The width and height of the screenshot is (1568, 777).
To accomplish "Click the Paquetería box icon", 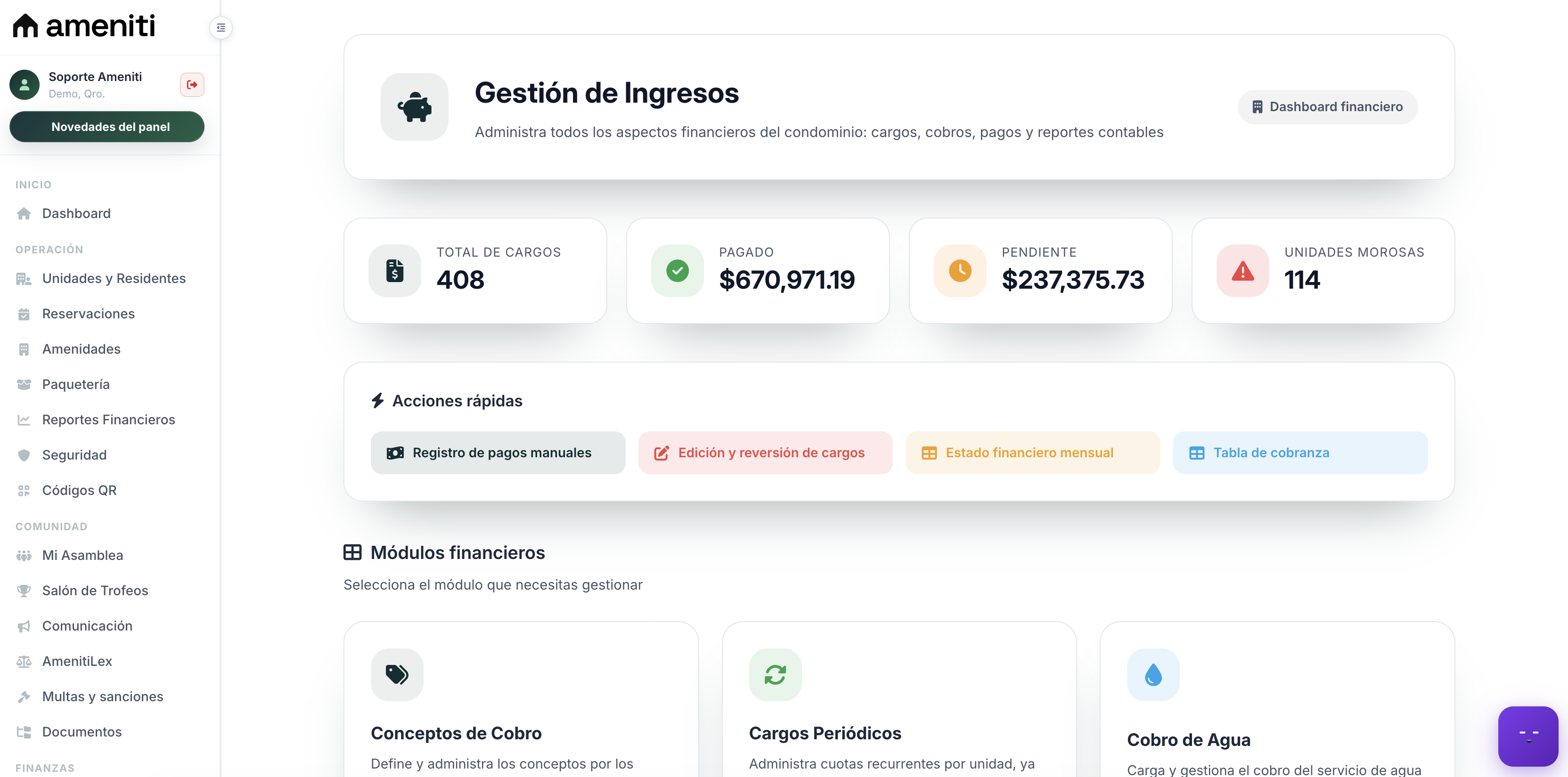I will point(24,385).
